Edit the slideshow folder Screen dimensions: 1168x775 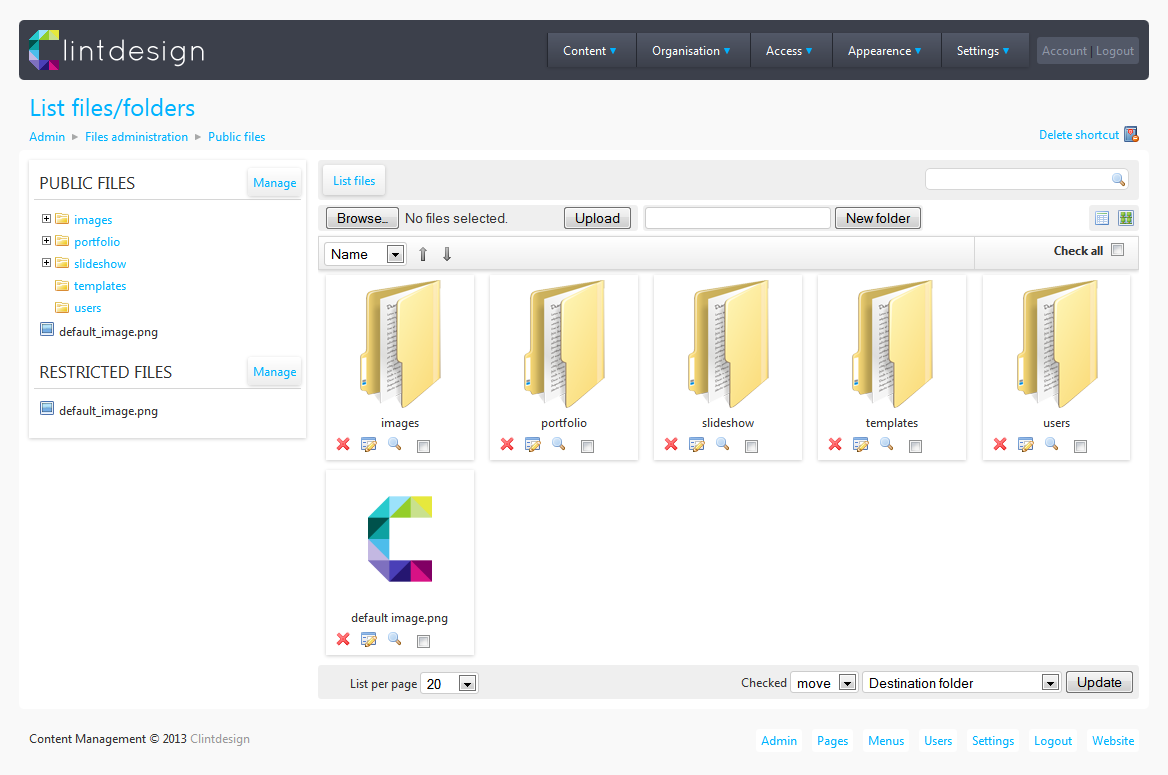click(696, 444)
